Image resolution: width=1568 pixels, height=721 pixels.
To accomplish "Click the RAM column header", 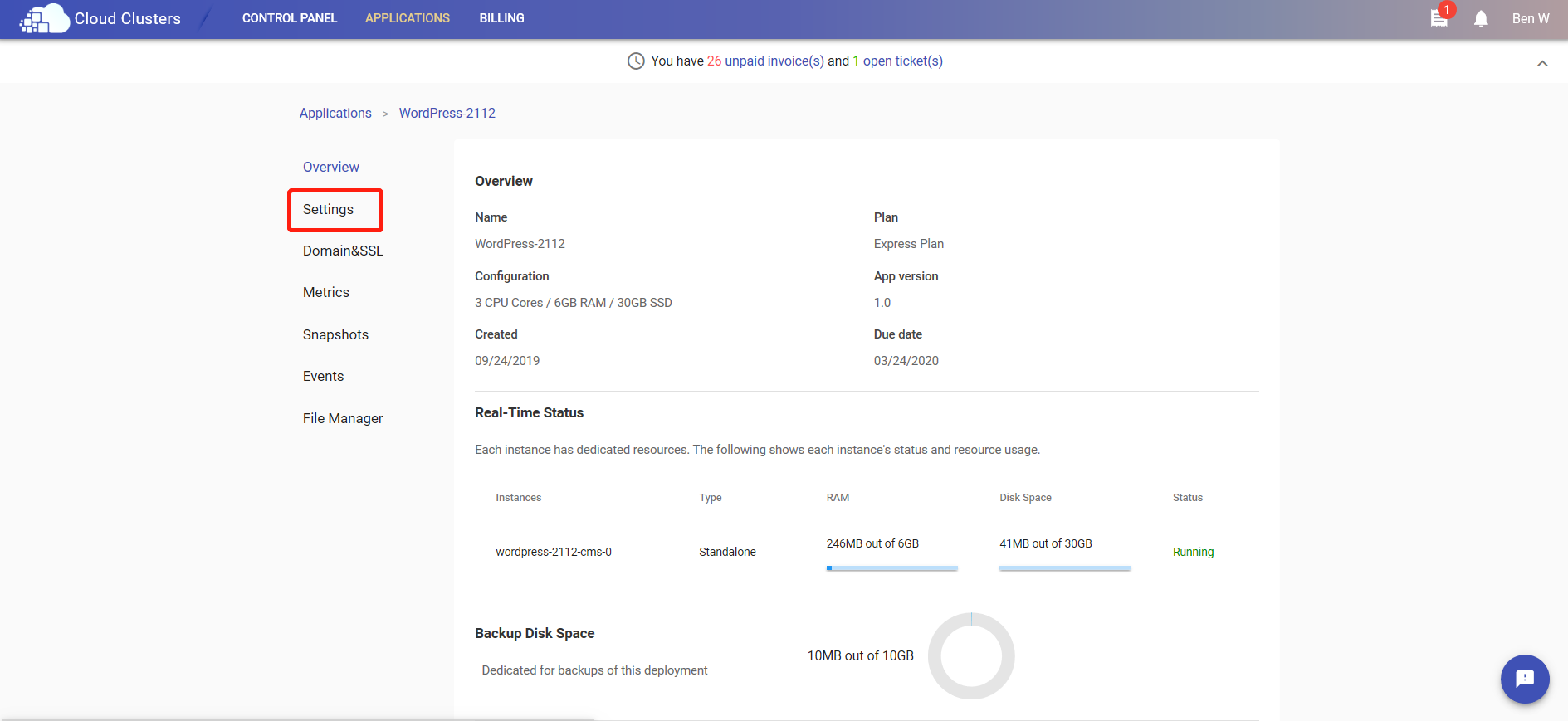I will [x=838, y=498].
